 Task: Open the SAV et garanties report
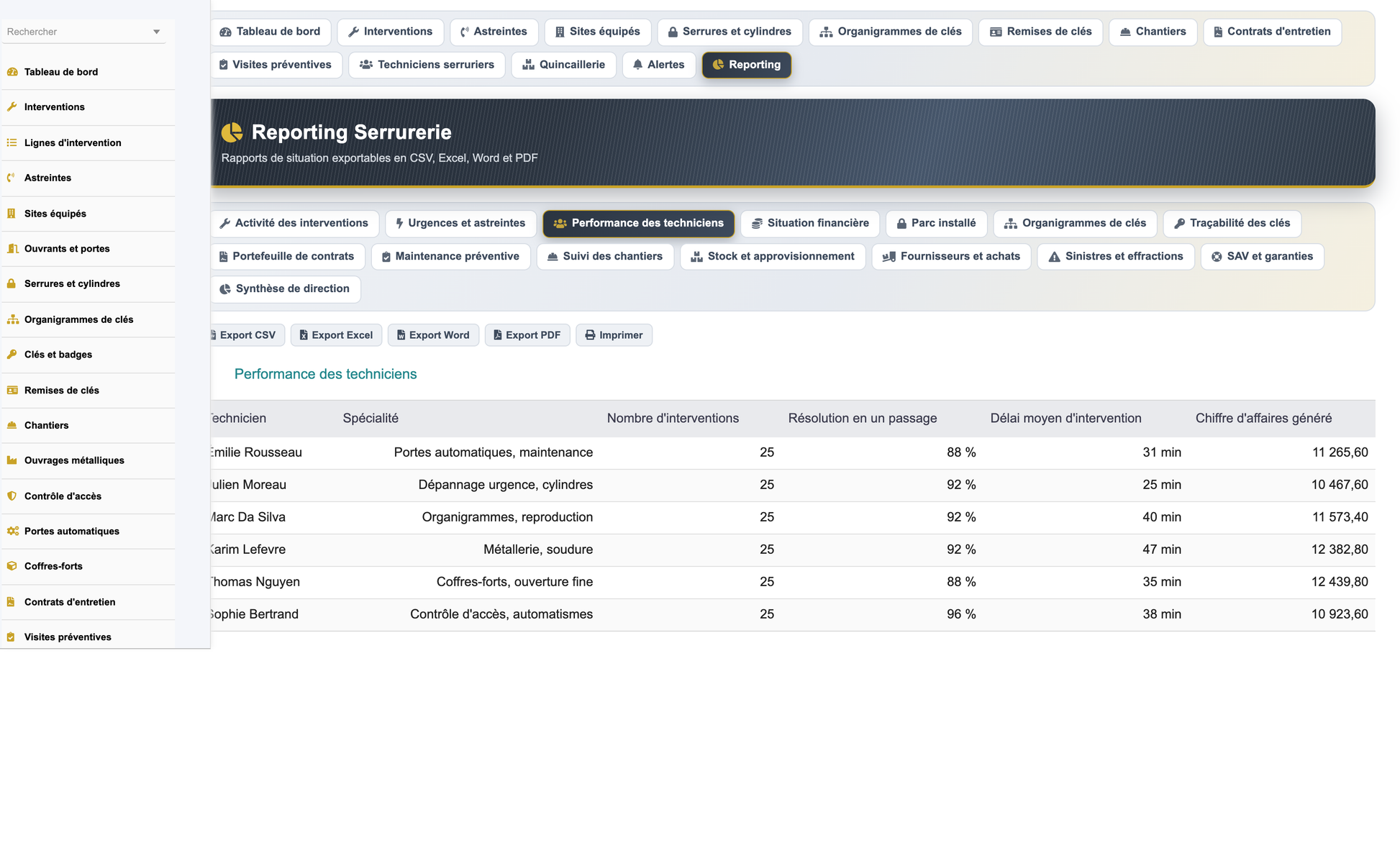1262,257
